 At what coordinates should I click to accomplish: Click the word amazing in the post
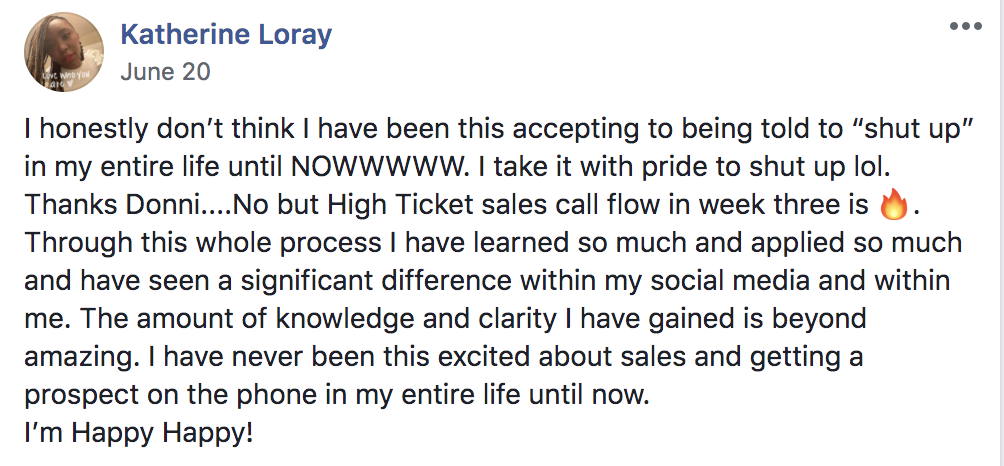(79, 357)
